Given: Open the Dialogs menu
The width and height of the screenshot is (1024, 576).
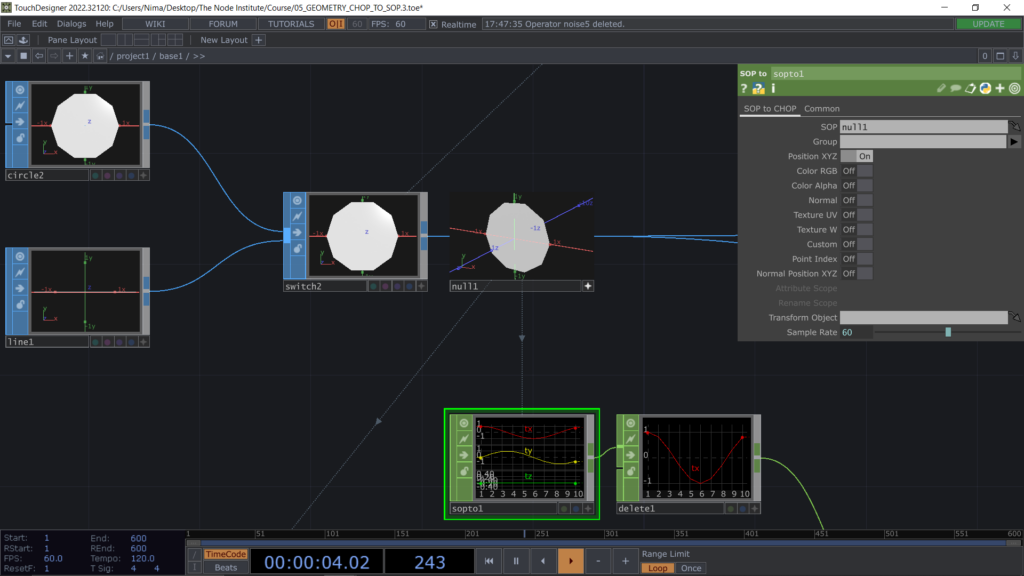Looking at the screenshot, I should pos(71,24).
